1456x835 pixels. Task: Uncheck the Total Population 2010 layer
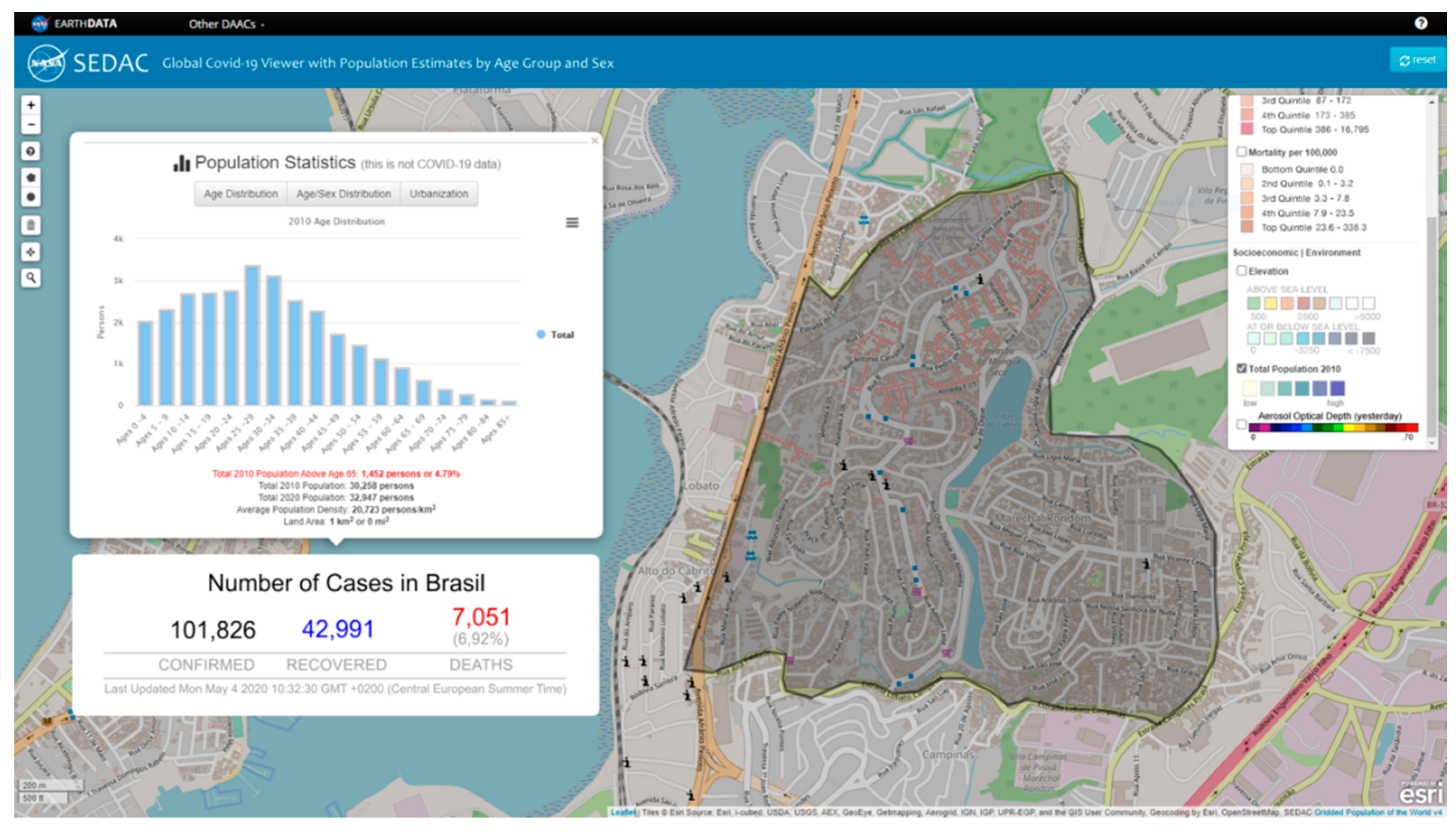click(x=1241, y=369)
